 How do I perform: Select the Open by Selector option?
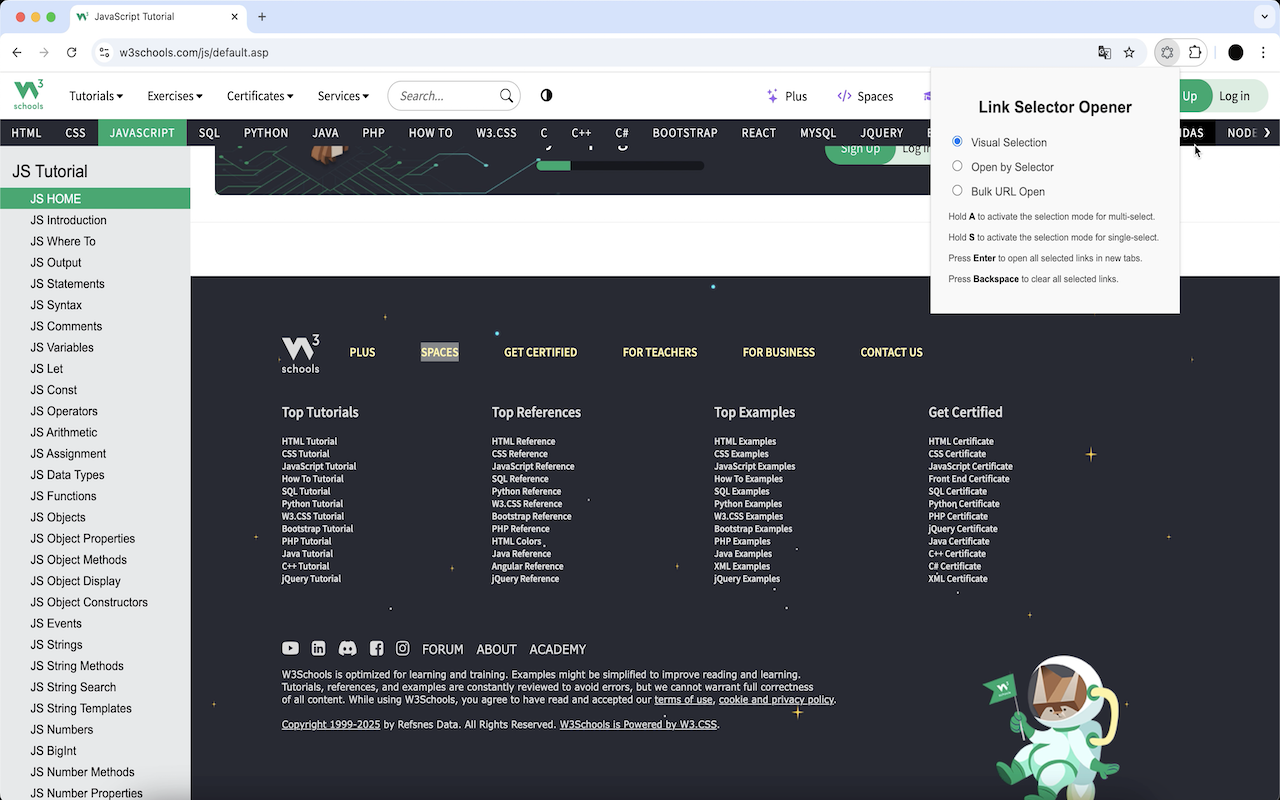[x=957, y=166]
